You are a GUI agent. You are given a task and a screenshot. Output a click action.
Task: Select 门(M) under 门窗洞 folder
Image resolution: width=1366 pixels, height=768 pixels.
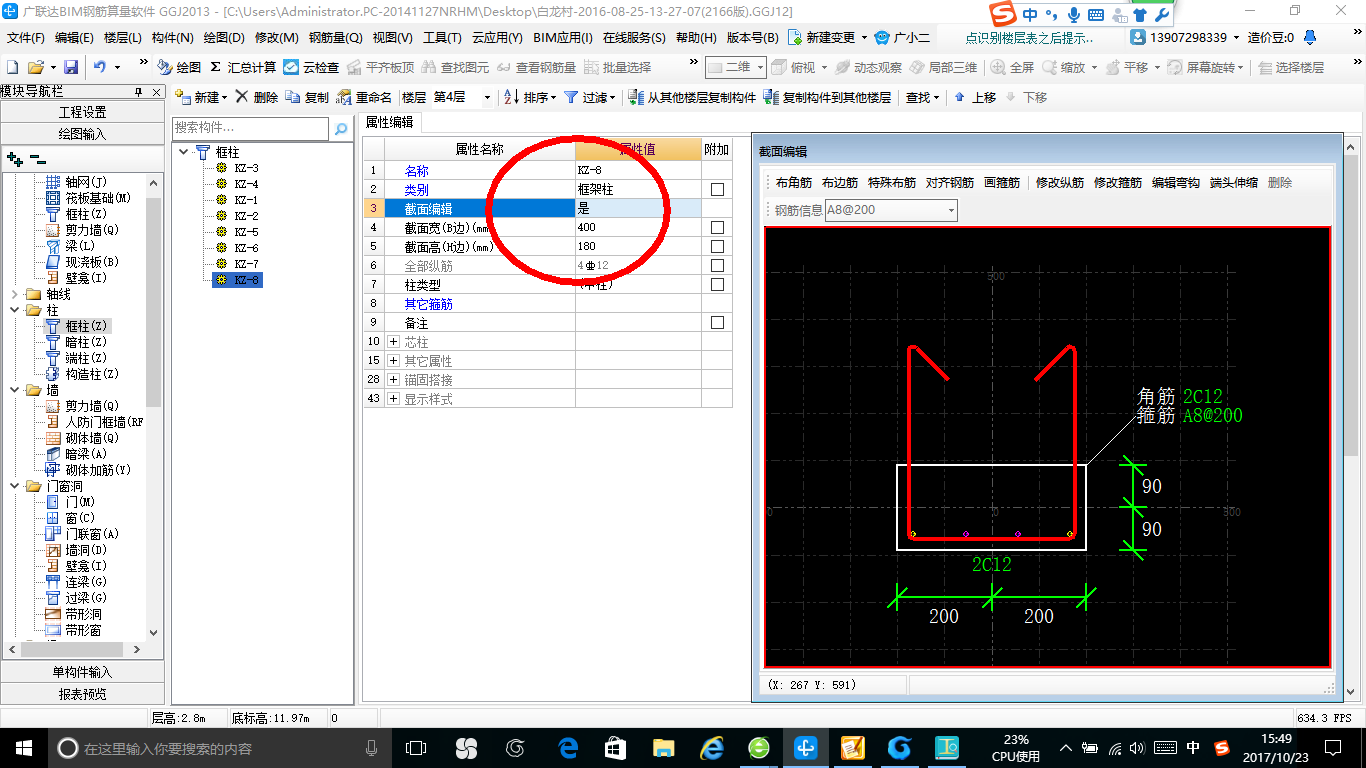(71, 502)
